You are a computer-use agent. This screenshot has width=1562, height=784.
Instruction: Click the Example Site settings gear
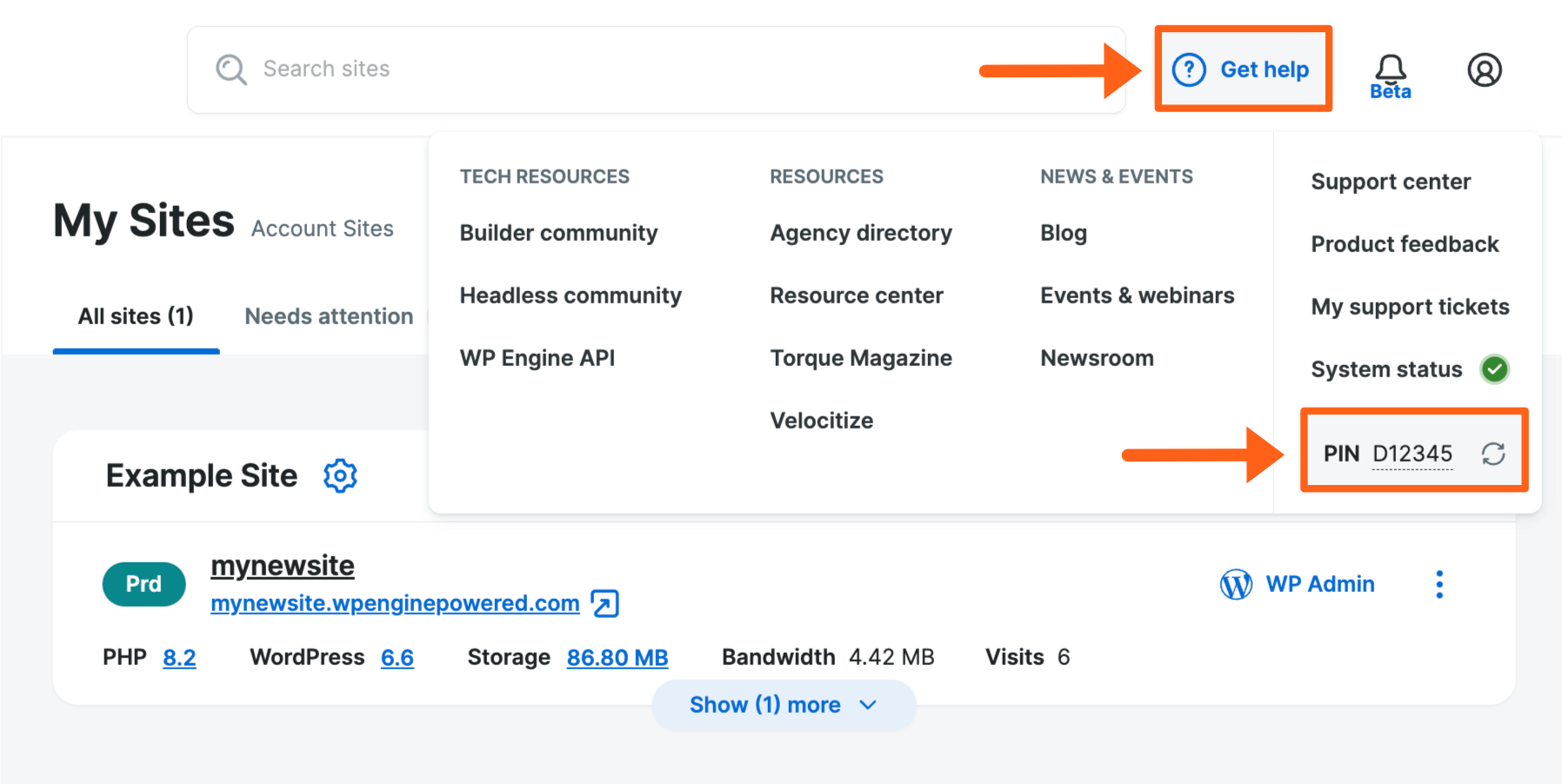[340, 475]
